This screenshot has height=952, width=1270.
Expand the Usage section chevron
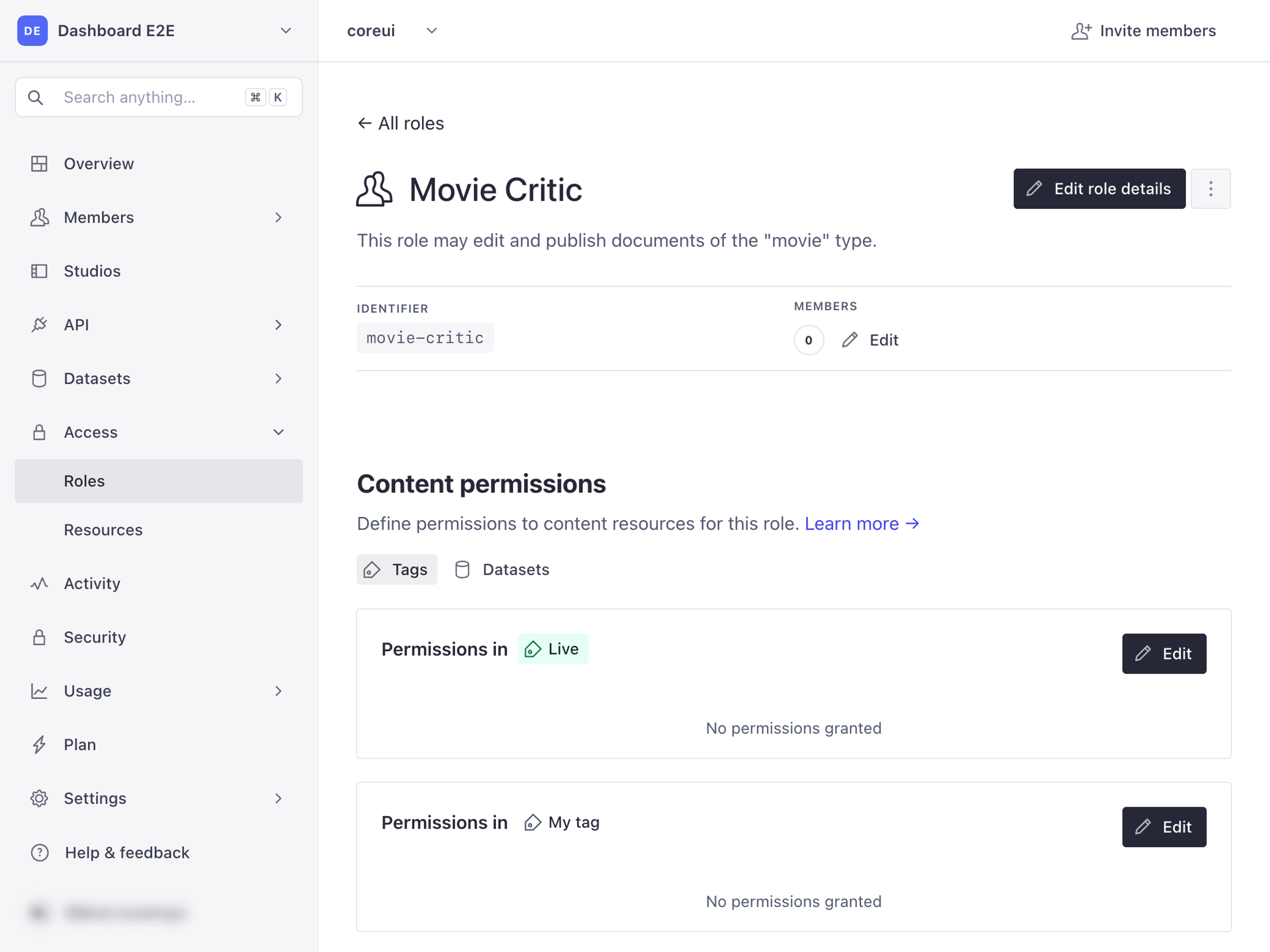click(278, 691)
